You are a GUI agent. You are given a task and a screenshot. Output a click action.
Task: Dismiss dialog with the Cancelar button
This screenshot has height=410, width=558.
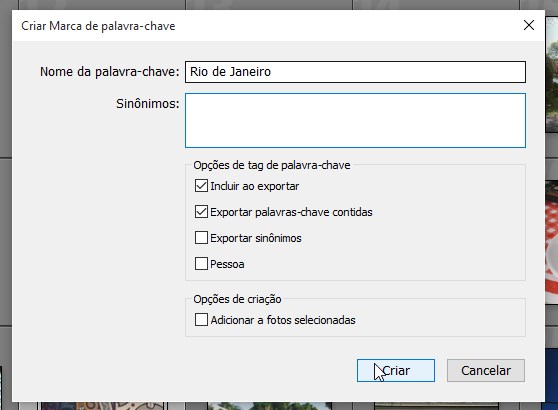tap(486, 370)
